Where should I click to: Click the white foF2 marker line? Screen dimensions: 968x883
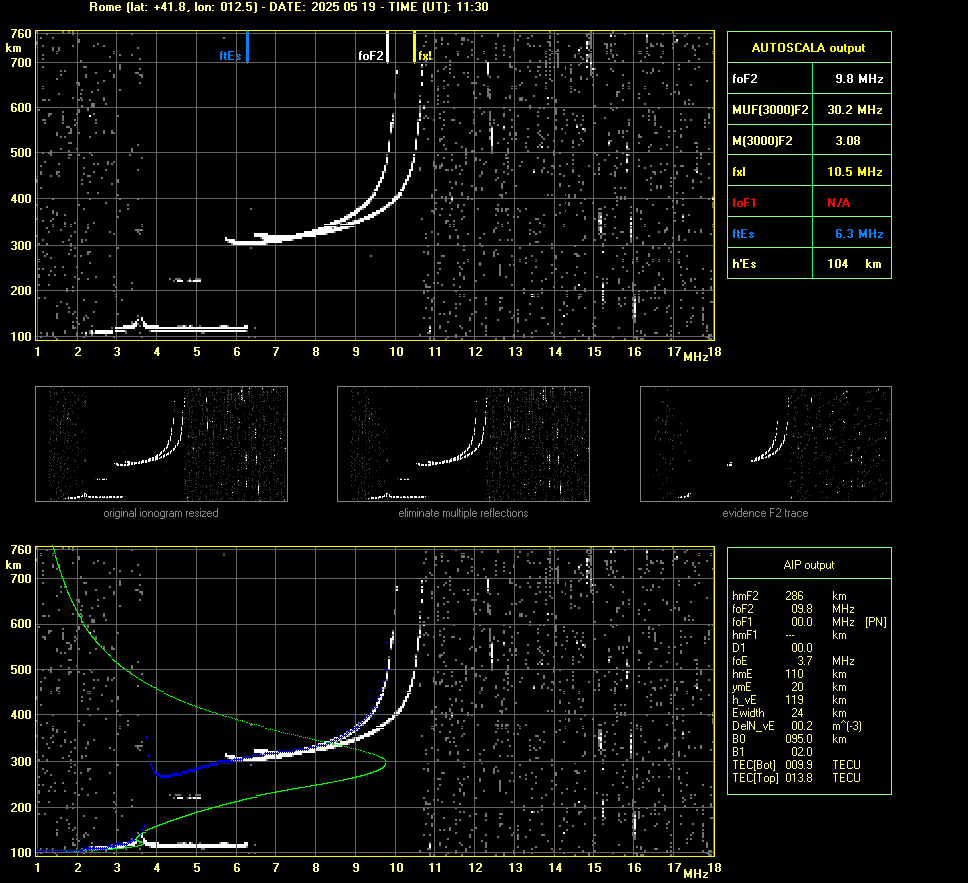coord(388,47)
